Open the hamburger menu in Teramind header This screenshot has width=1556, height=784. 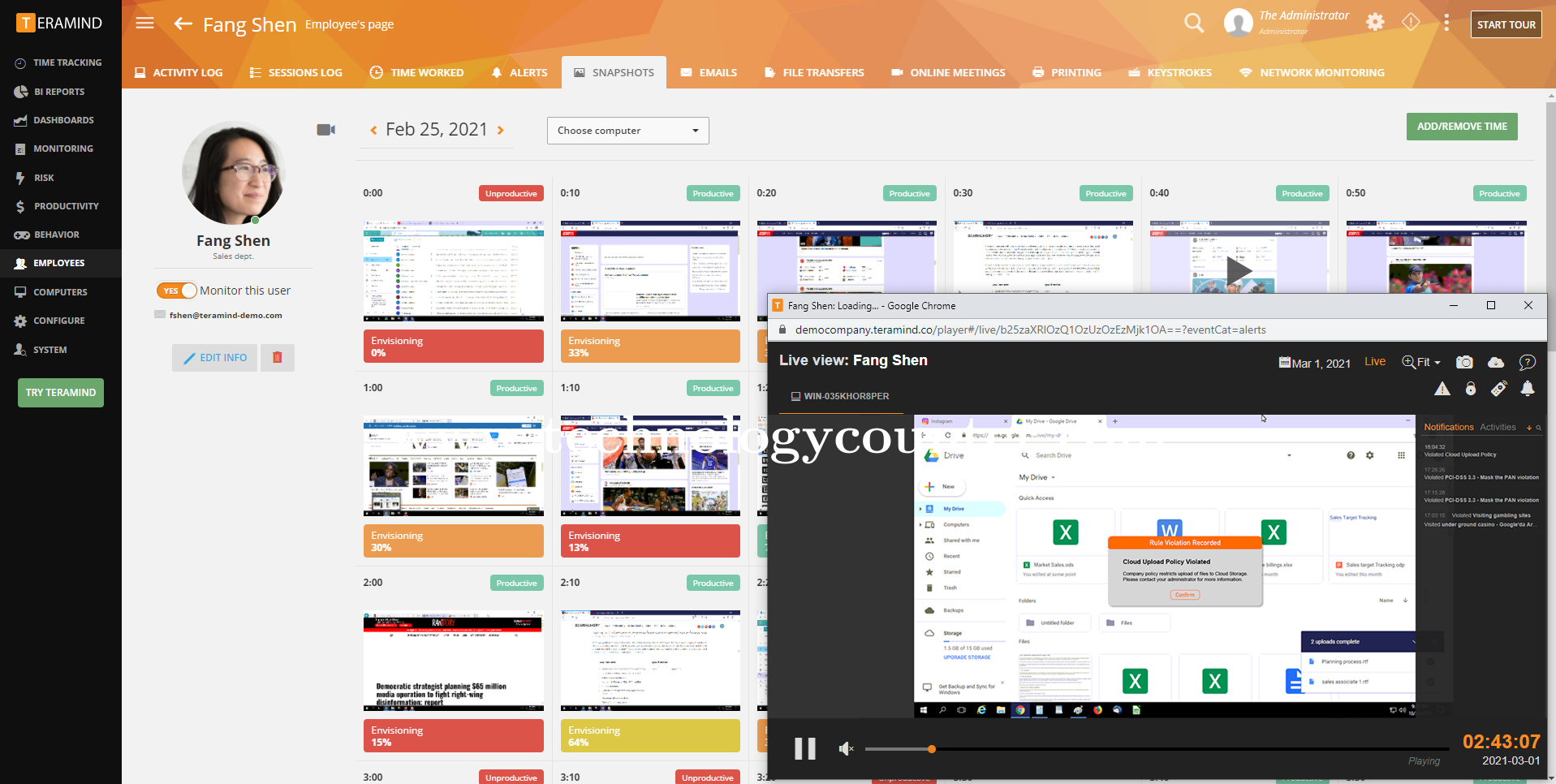[144, 23]
